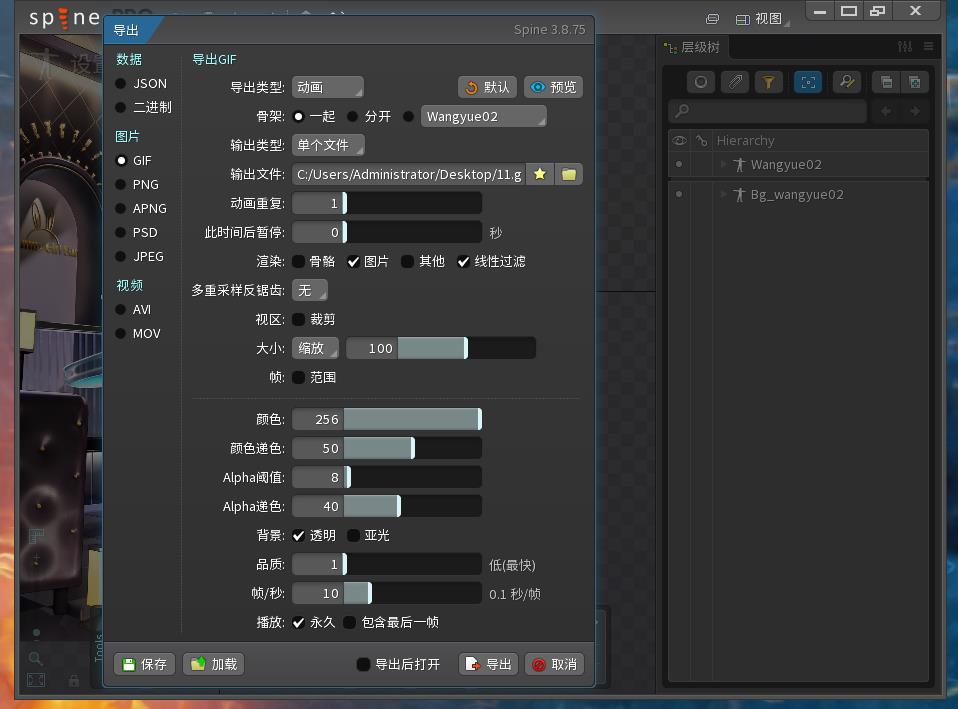
Task: Click the expand all tree icon
Action: coord(915,82)
